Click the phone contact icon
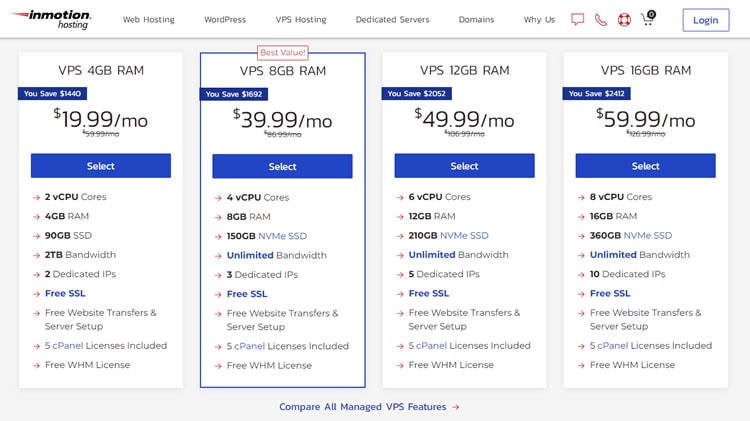 [601, 20]
